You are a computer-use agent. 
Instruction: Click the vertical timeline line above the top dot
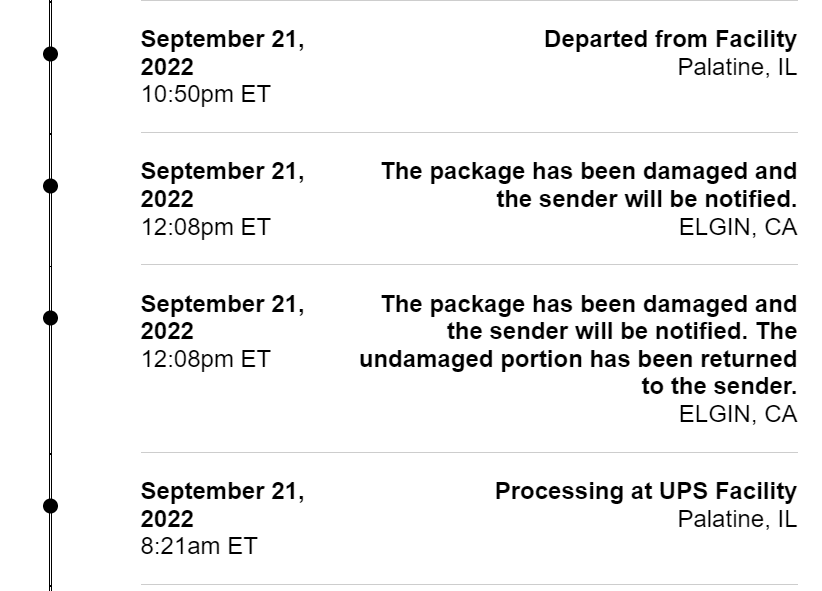point(50,20)
